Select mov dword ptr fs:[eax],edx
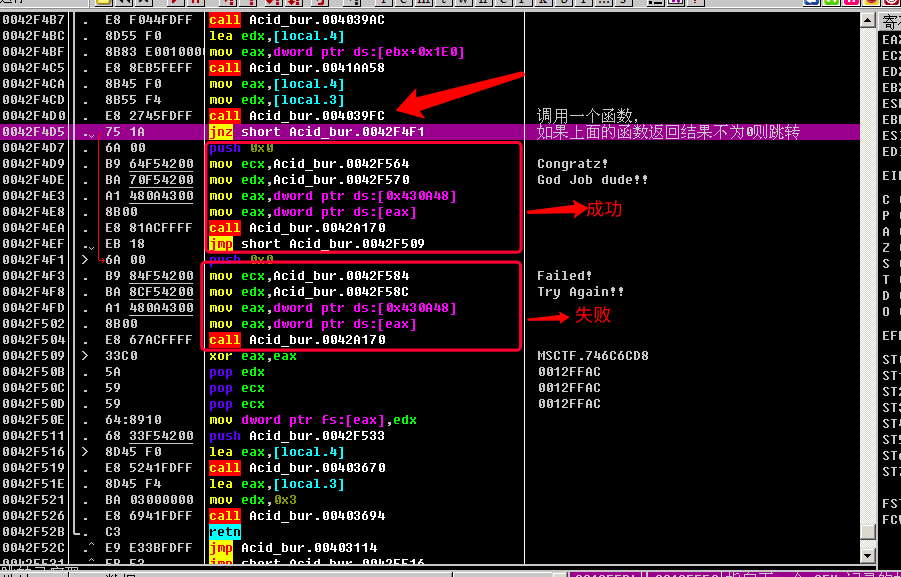Image resolution: width=901 pixels, height=577 pixels. (x=313, y=421)
